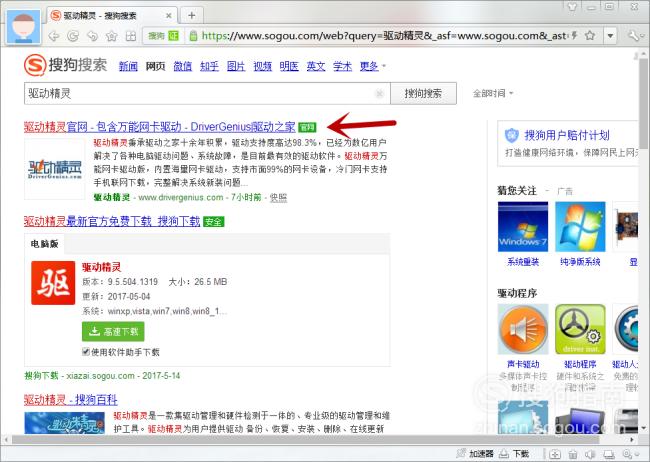Click the green padlock in address bar
Viewport: 650px width, 462px height.
tap(193, 36)
